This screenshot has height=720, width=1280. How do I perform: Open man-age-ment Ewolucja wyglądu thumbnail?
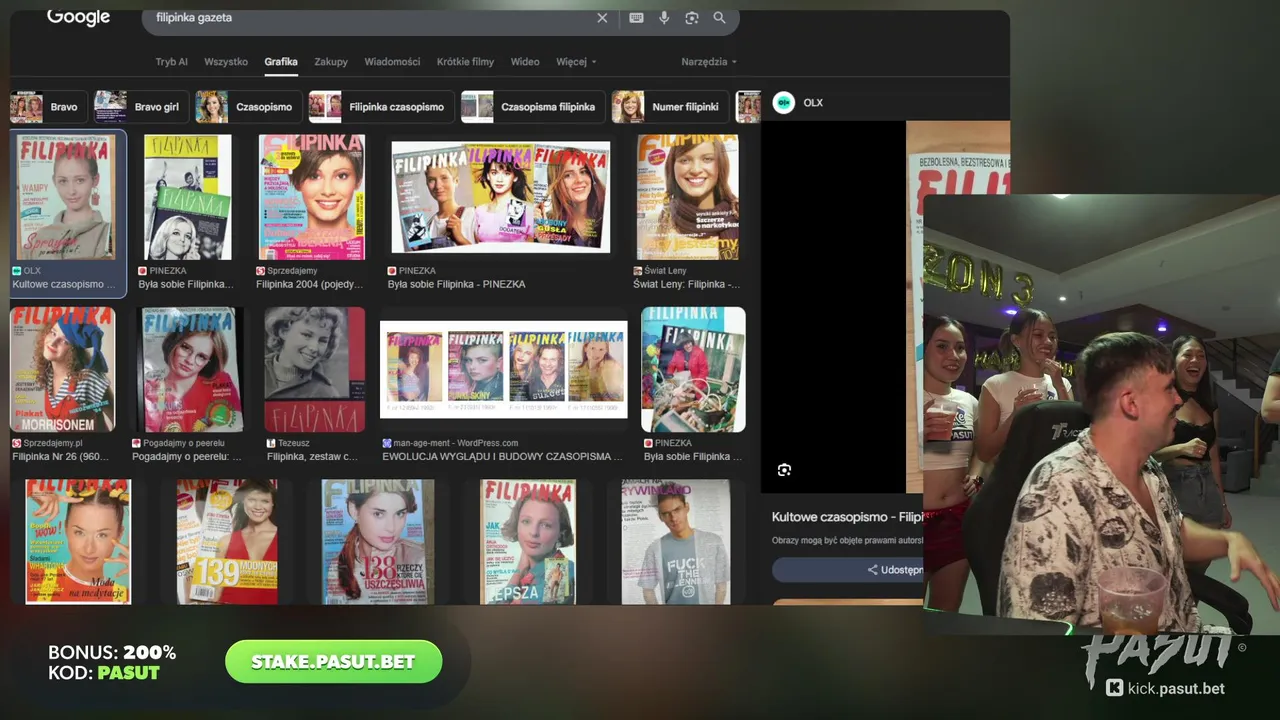point(504,369)
